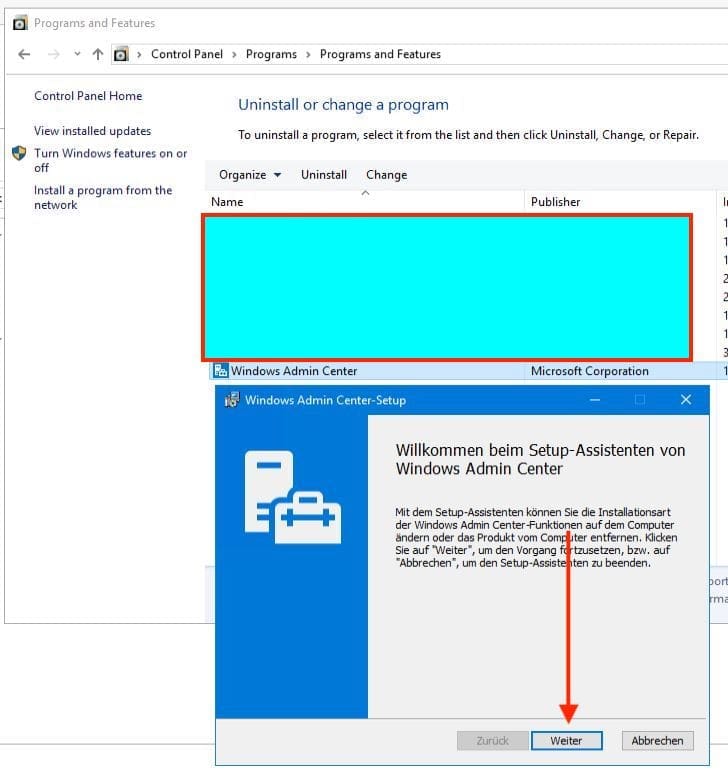Select Programs in the breadcrumb path
This screenshot has height=771, width=728.
pyautogui.click(x=271, y=54)
